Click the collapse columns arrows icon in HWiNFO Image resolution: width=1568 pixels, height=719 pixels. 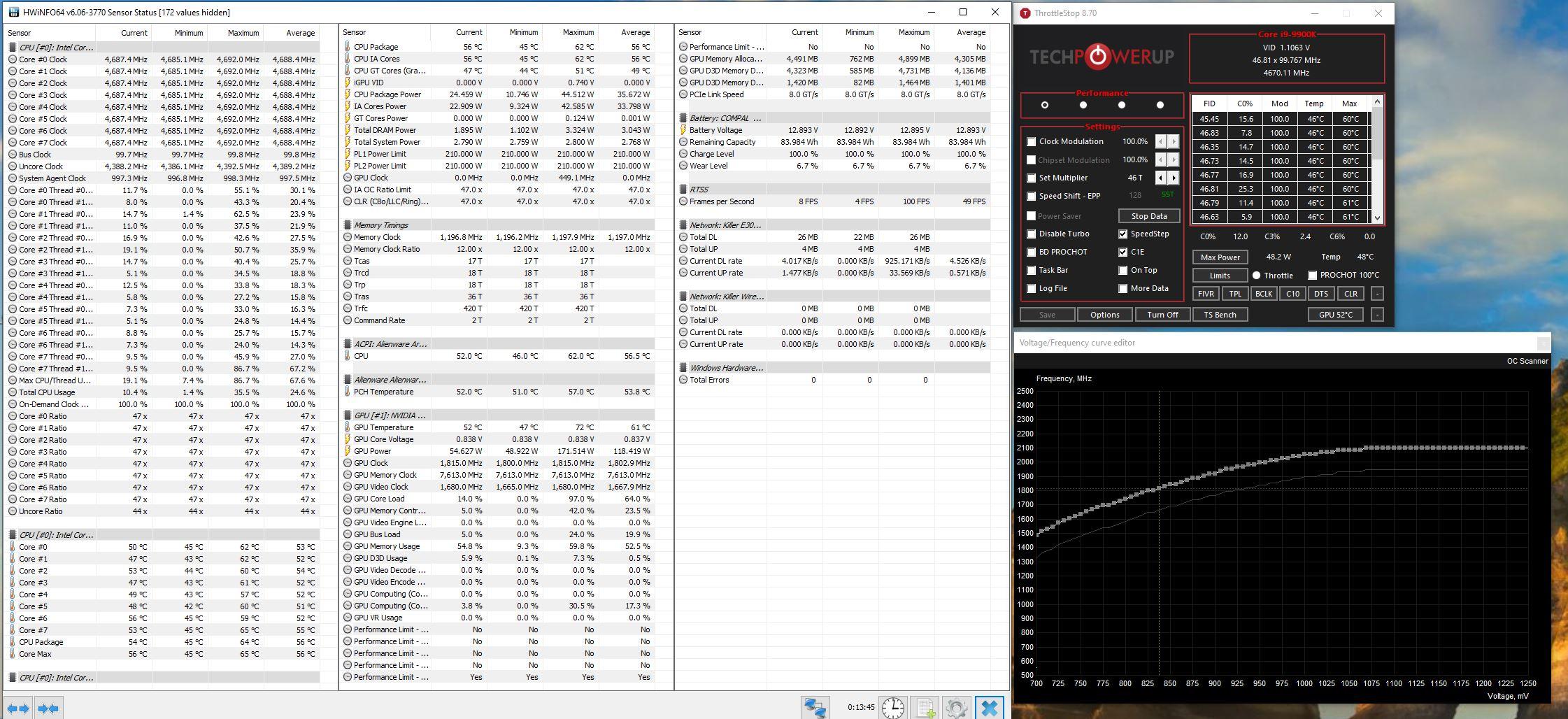(48, 708)
